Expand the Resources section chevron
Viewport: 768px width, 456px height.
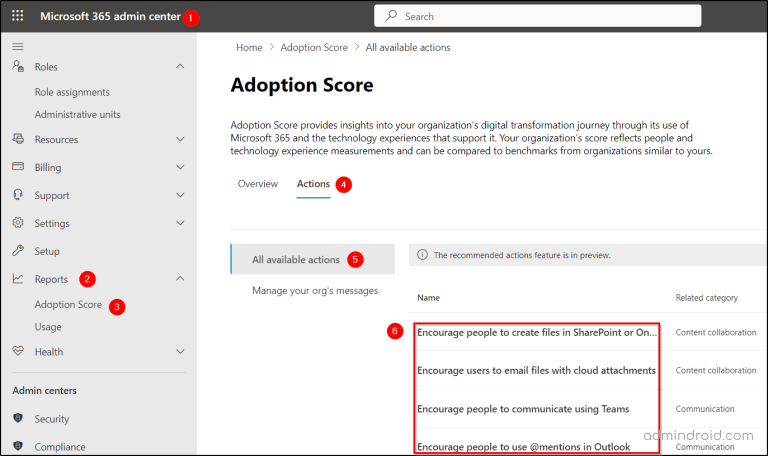click(x=180, y=139)
